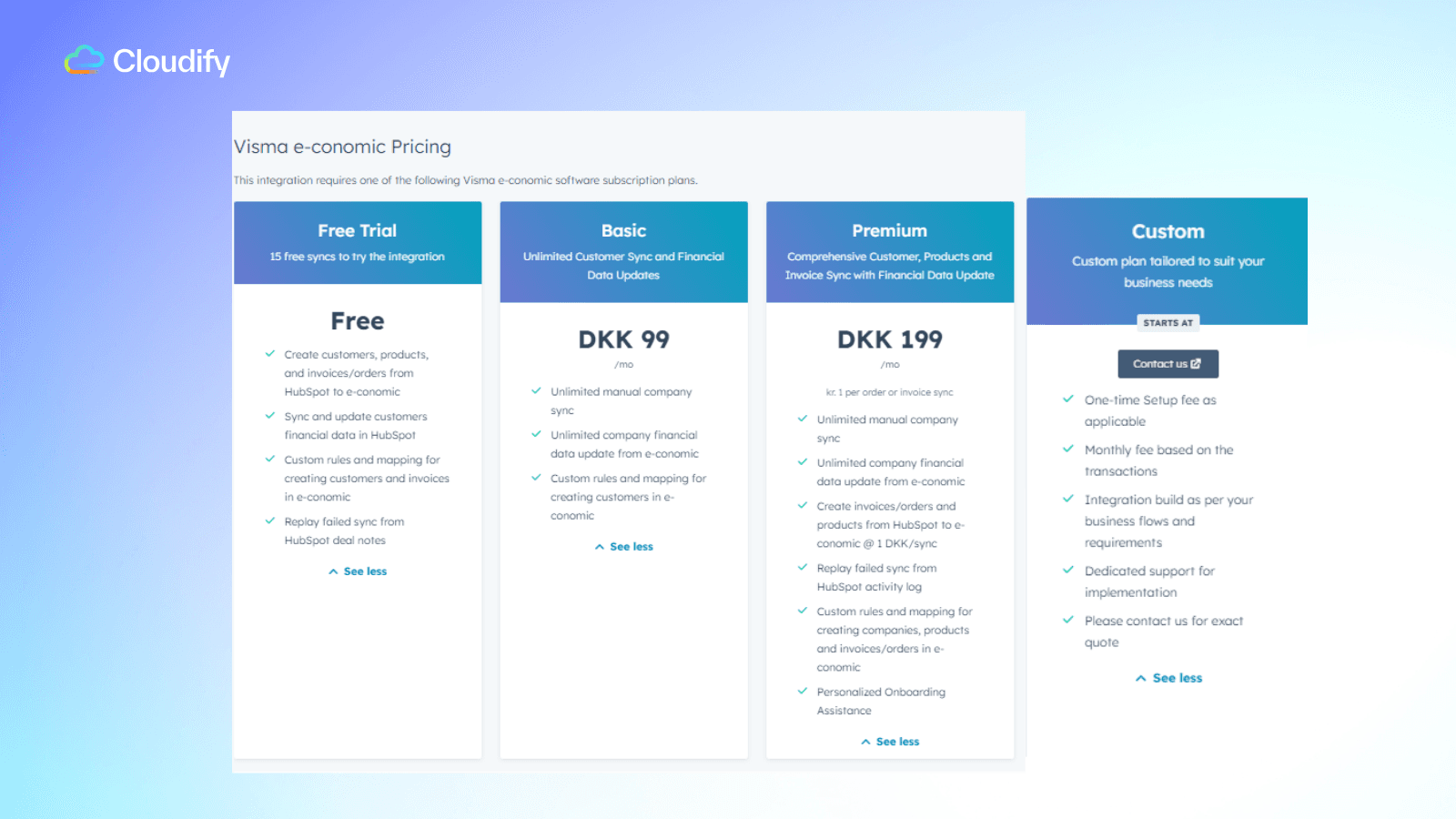Click 'Custom rules and mapping for creating companies, products' text
The height and width of the screenshot is (819, 1456).
(x=895, y=639)
